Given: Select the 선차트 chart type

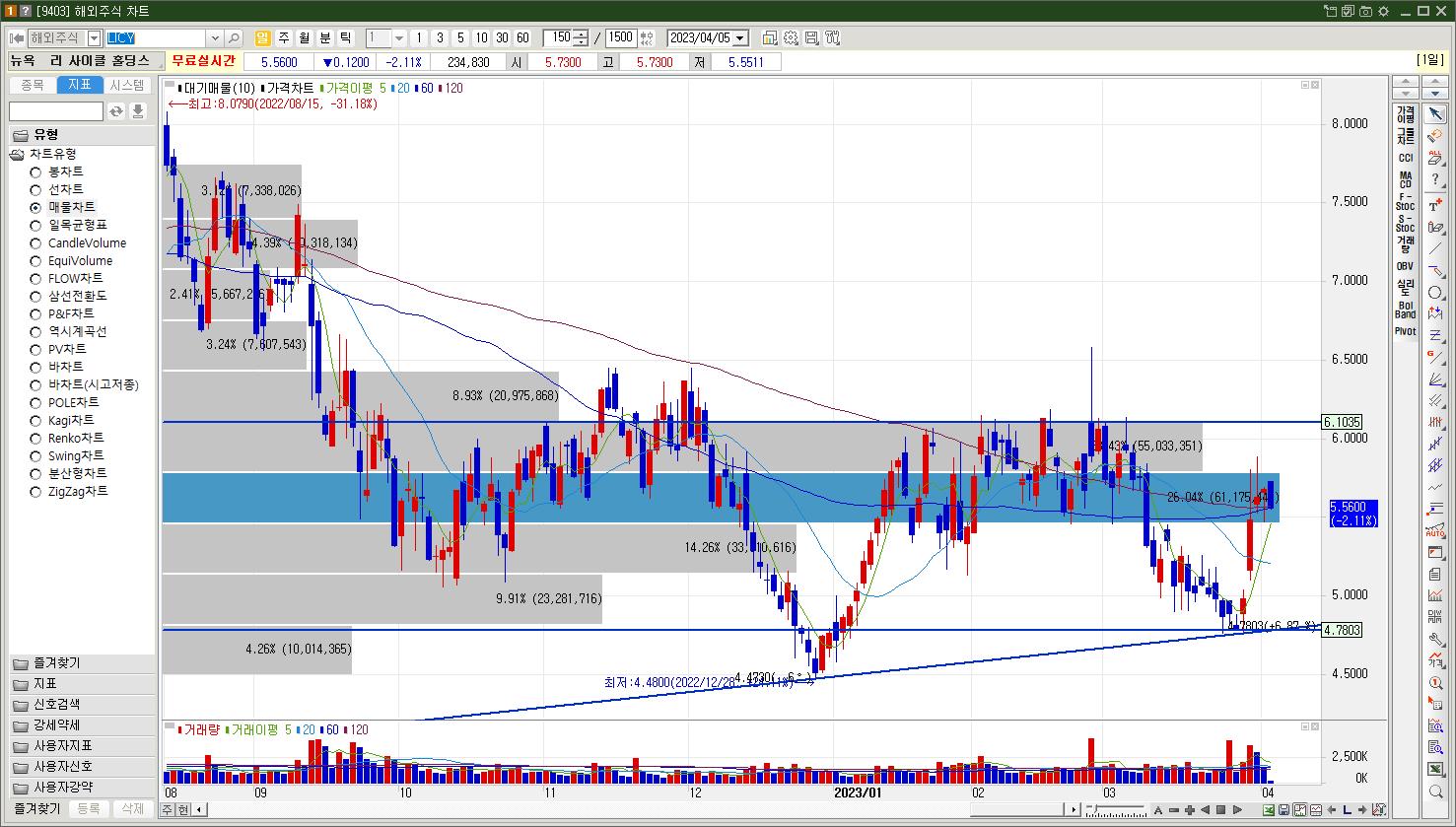Looking at the screenshot, I should [x=57, y=189].
